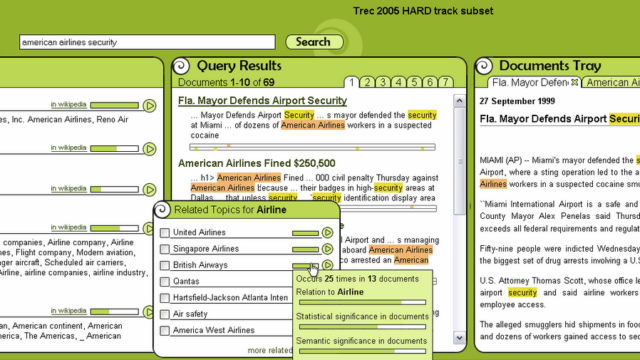Screen dimensions: 640x360
Task: Edit the query 'american airlines security' field
Action: [x=147, y=42]
